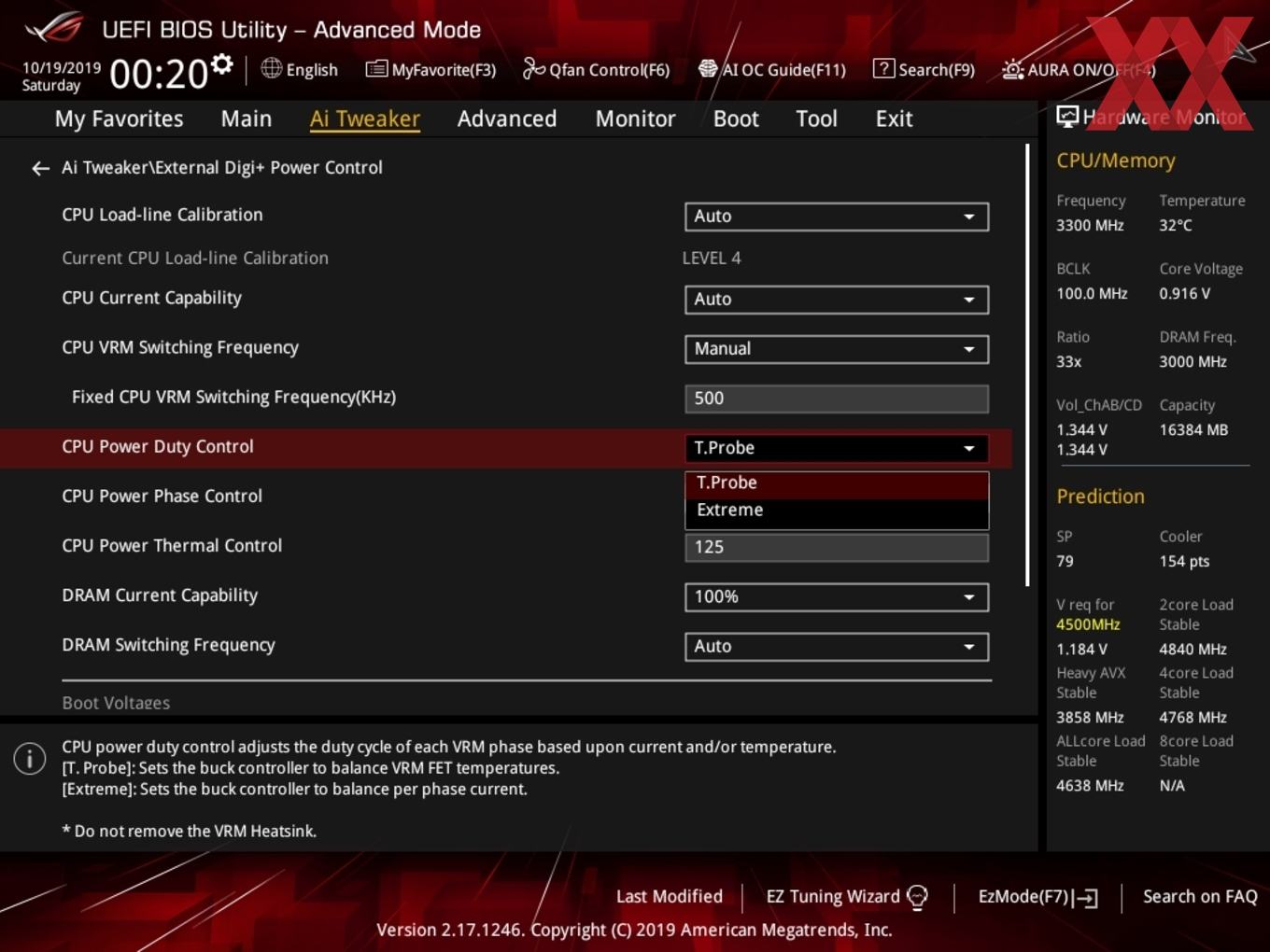Screen dimensions: 1270x952
Task: Click the Qfan Control fan icon
Action: coord(533,69)
